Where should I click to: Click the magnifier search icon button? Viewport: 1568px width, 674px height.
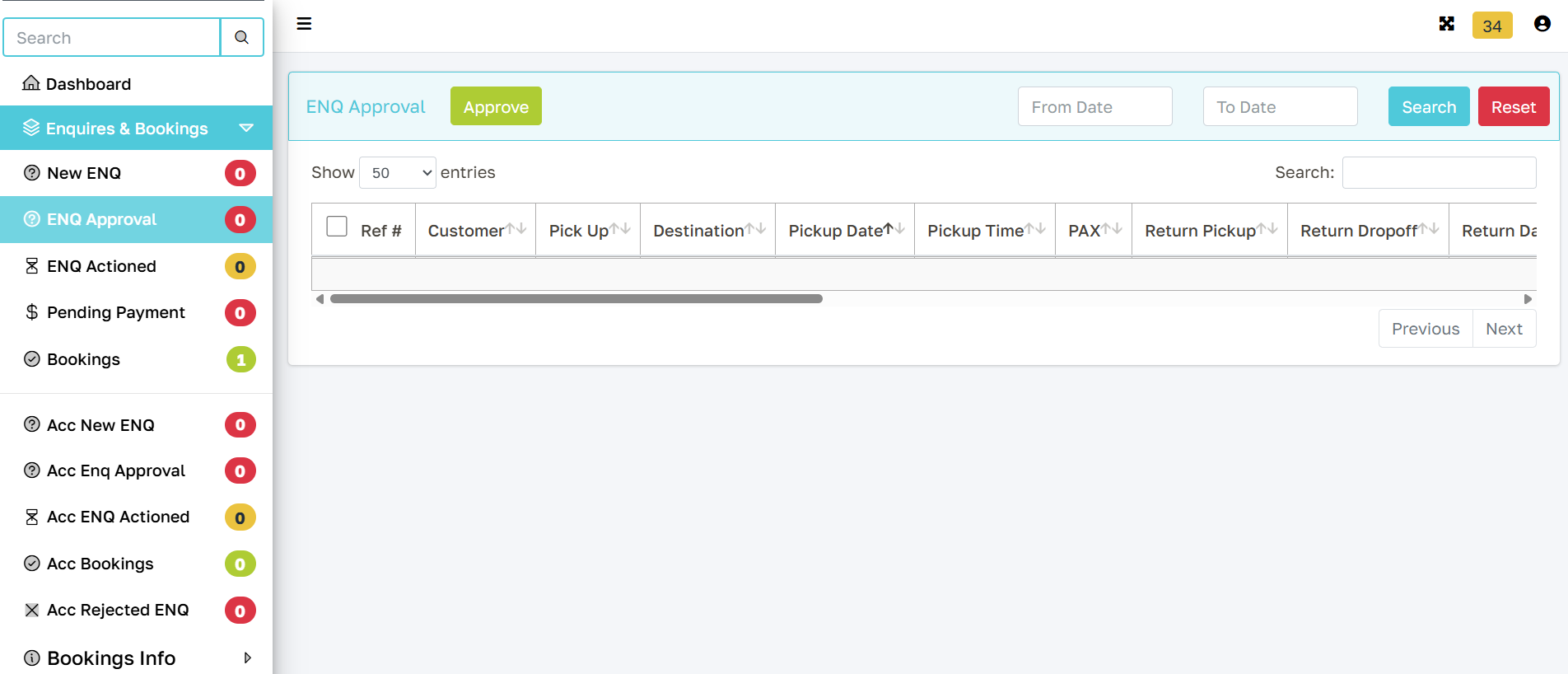[x=241, y=37]
